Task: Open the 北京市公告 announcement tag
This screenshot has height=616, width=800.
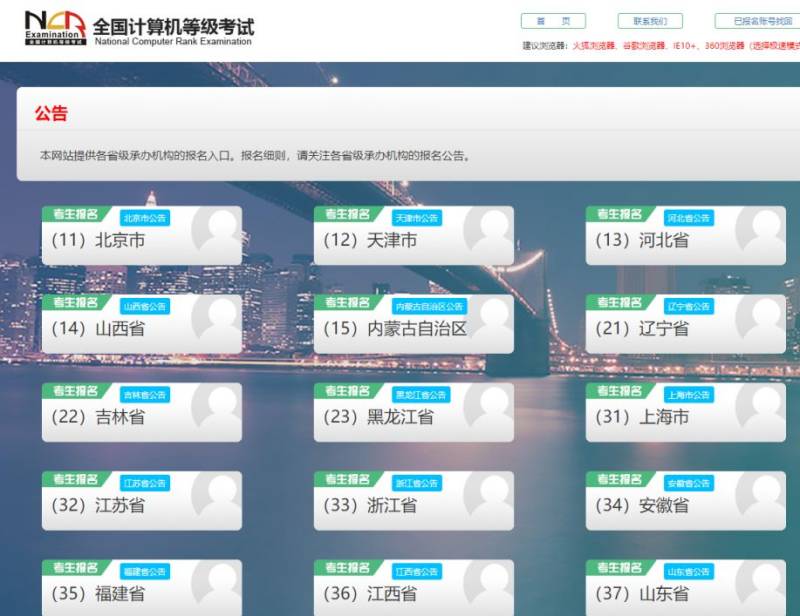Action: point(145,218)
